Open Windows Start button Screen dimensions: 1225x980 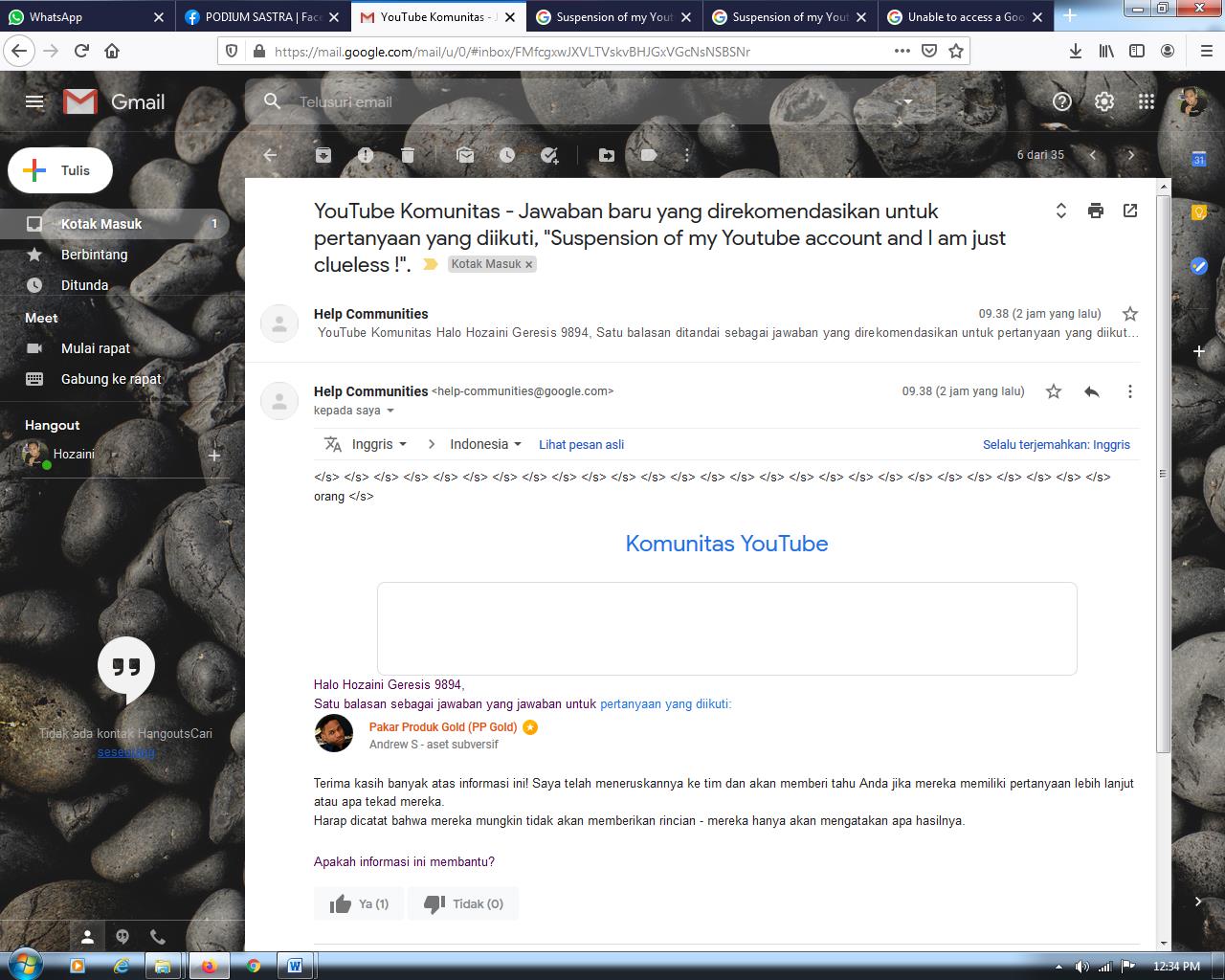tap(25, 965)
